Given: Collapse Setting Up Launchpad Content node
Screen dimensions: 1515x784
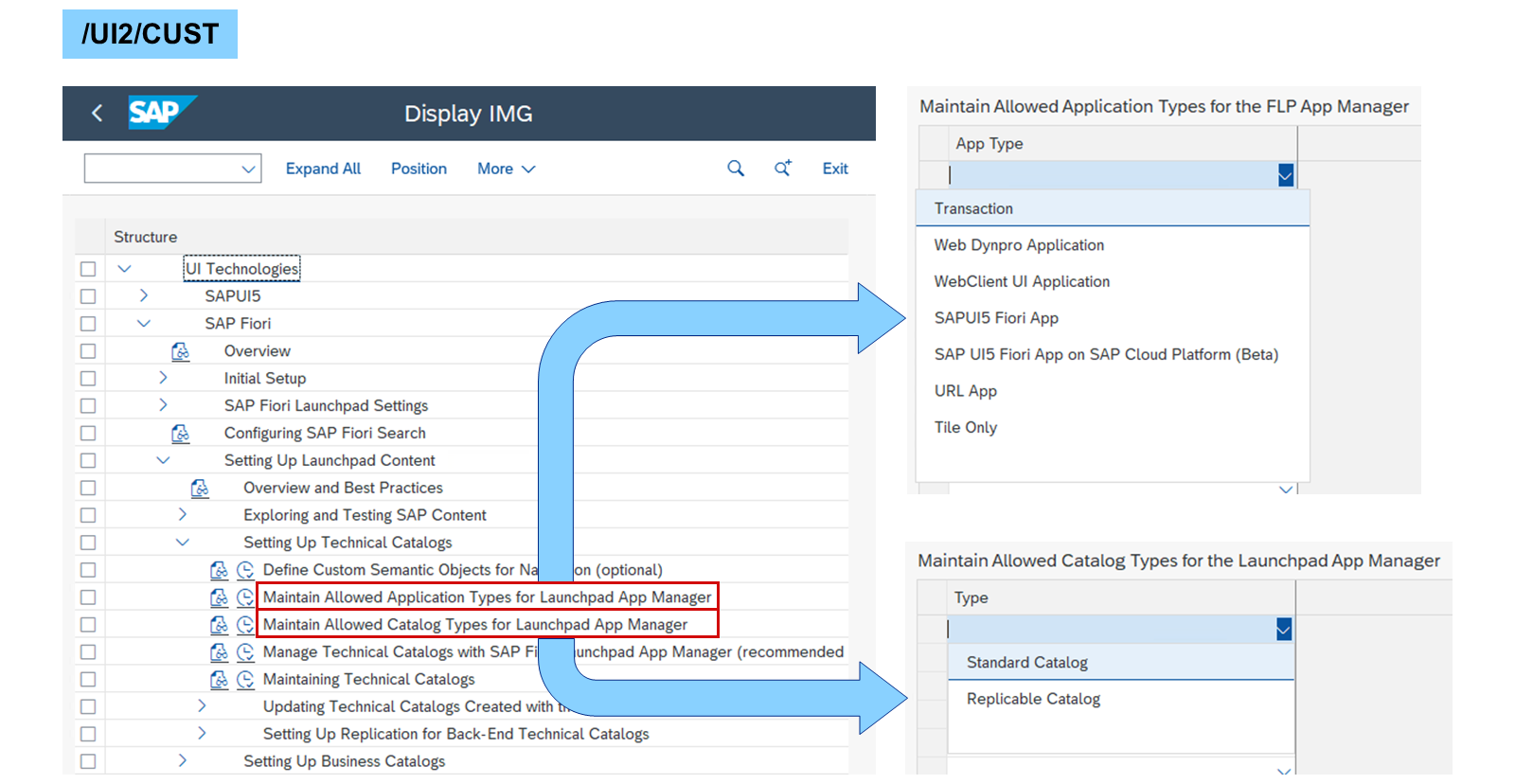Looking at the screenshot, I should [x=163, y=461].
